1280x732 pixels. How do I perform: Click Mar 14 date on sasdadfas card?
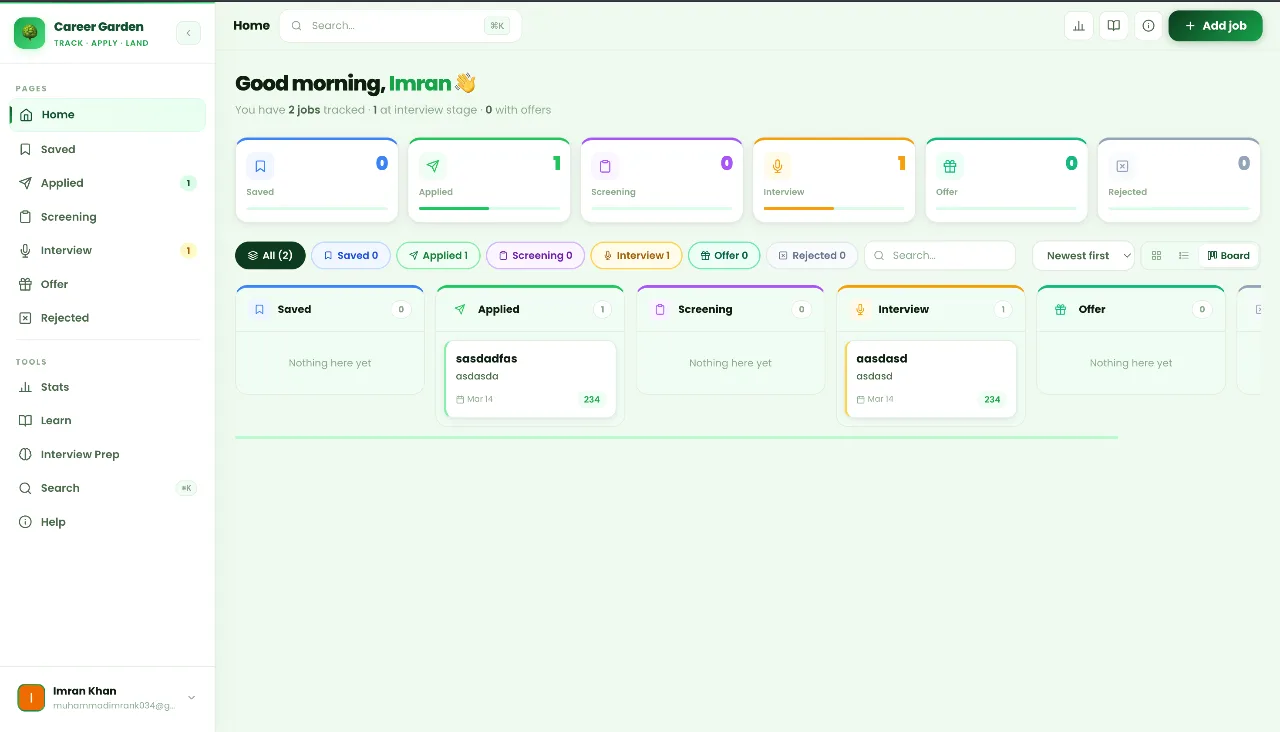click(475, 399)
